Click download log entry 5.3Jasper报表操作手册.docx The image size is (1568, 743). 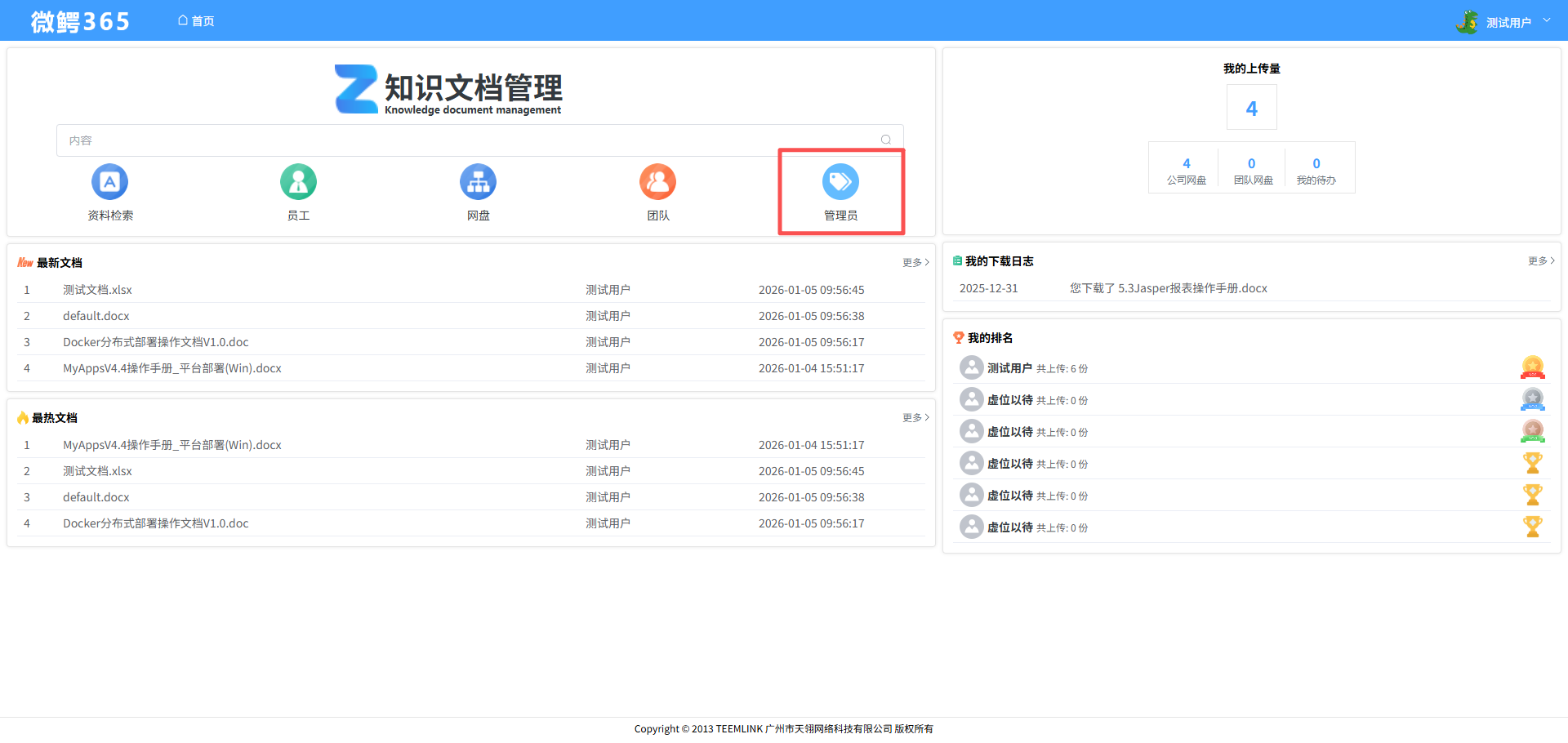click(x=1169, y=288)
